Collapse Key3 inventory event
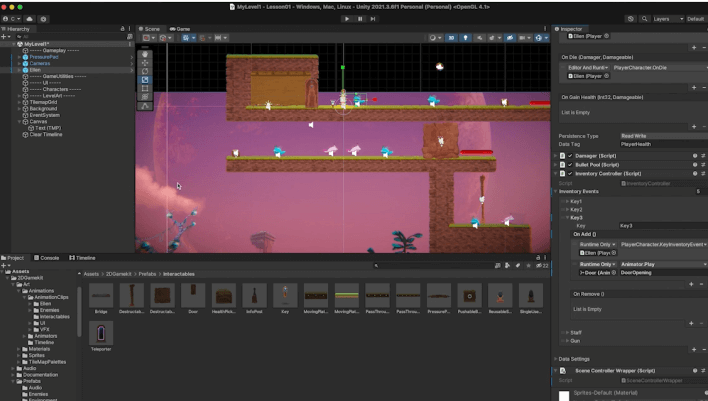Screen dimensions: 708x401 (567, 218)
